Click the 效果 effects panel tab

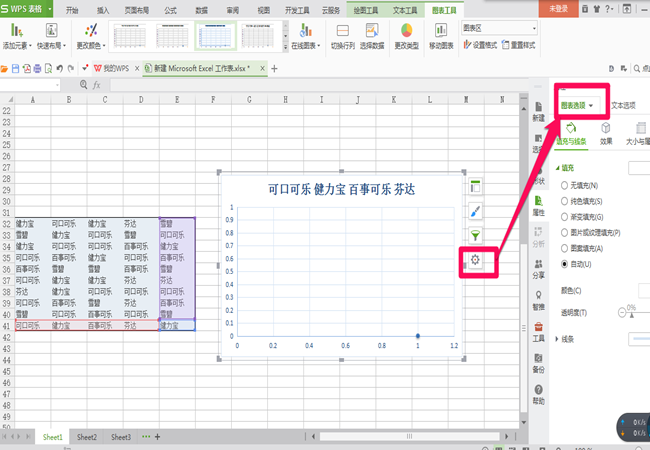point(606,133)
